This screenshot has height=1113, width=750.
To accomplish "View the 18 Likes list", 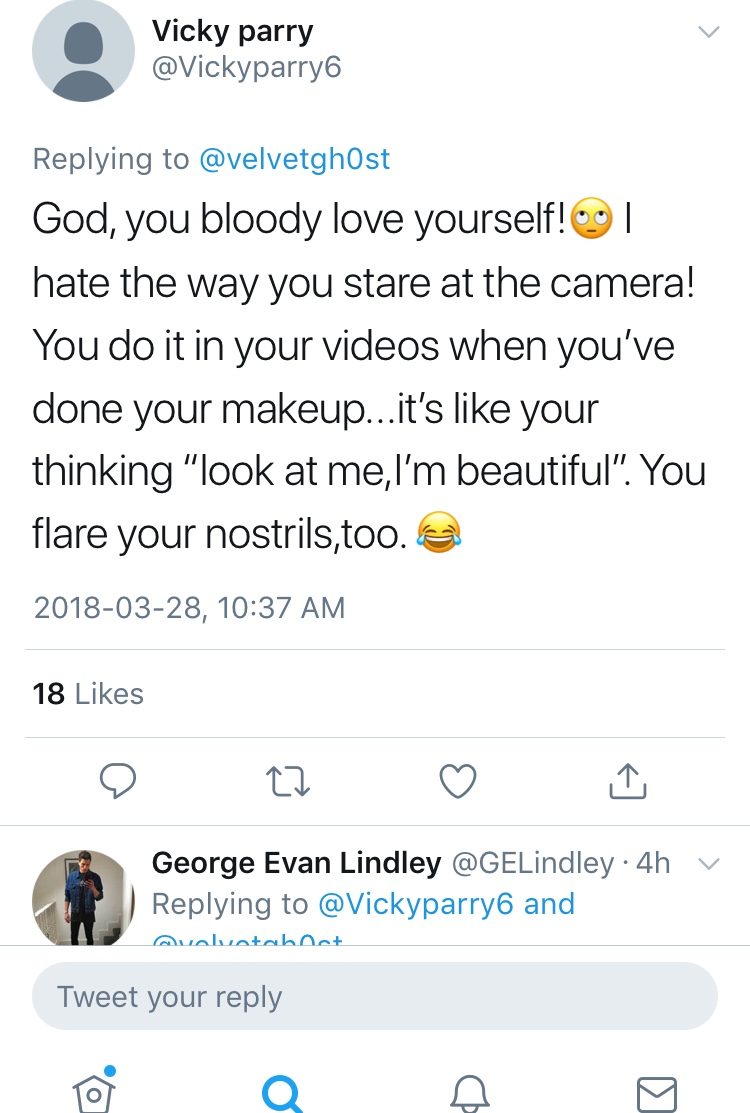I will tap(88, 693).
